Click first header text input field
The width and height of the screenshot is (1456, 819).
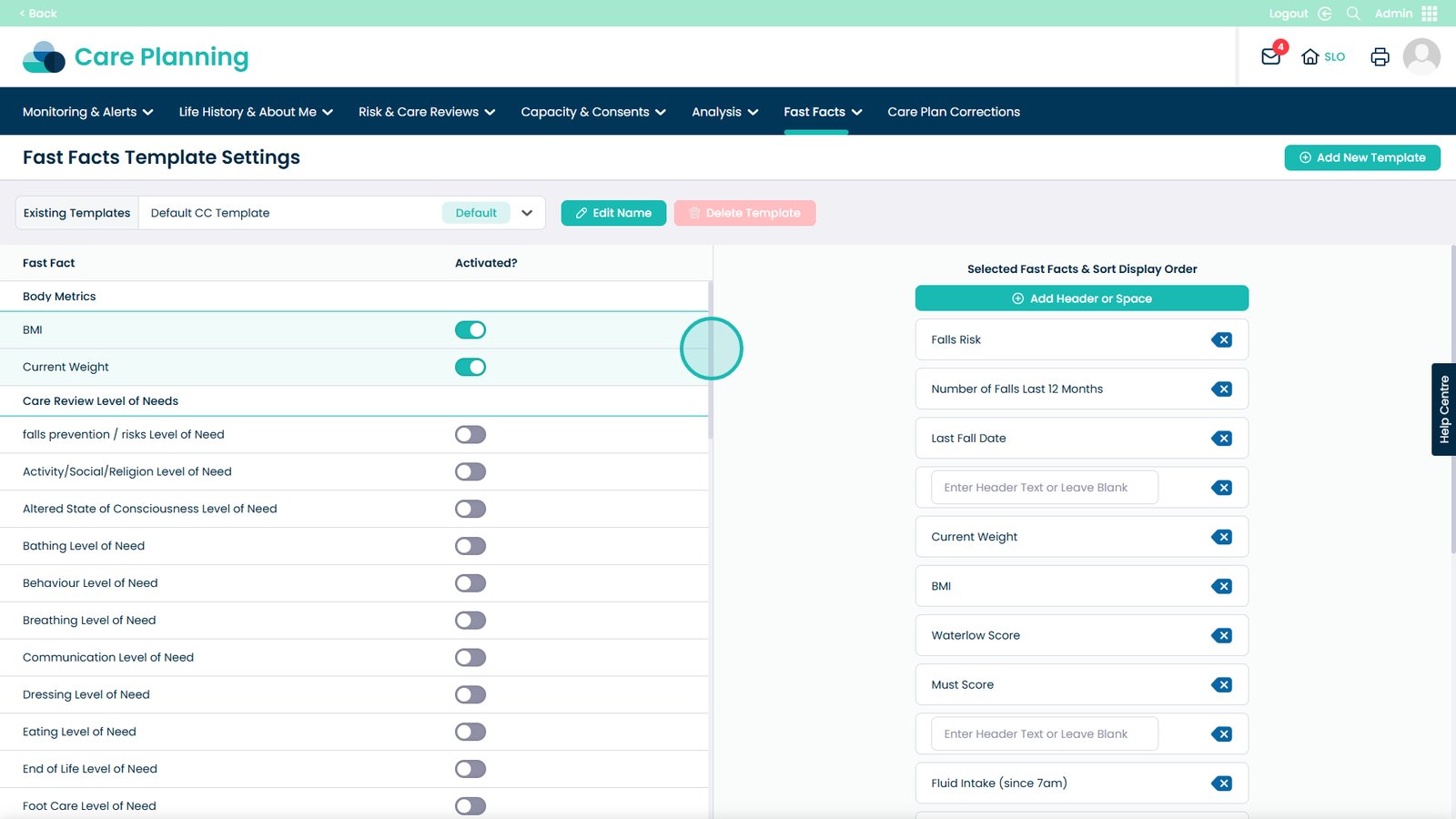tap(1044, 488)
